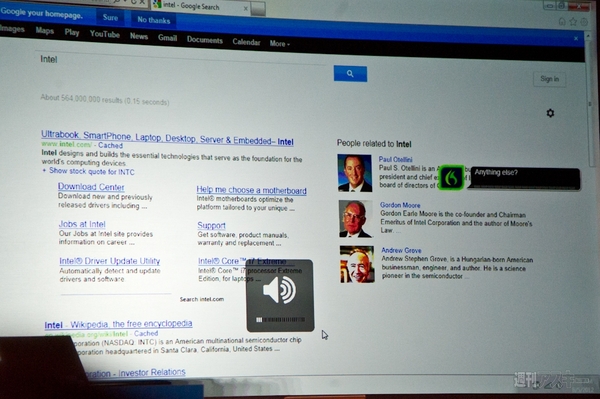Click the Anything else? voice prompt box
The image size is (600, 399).
[525, 178]
